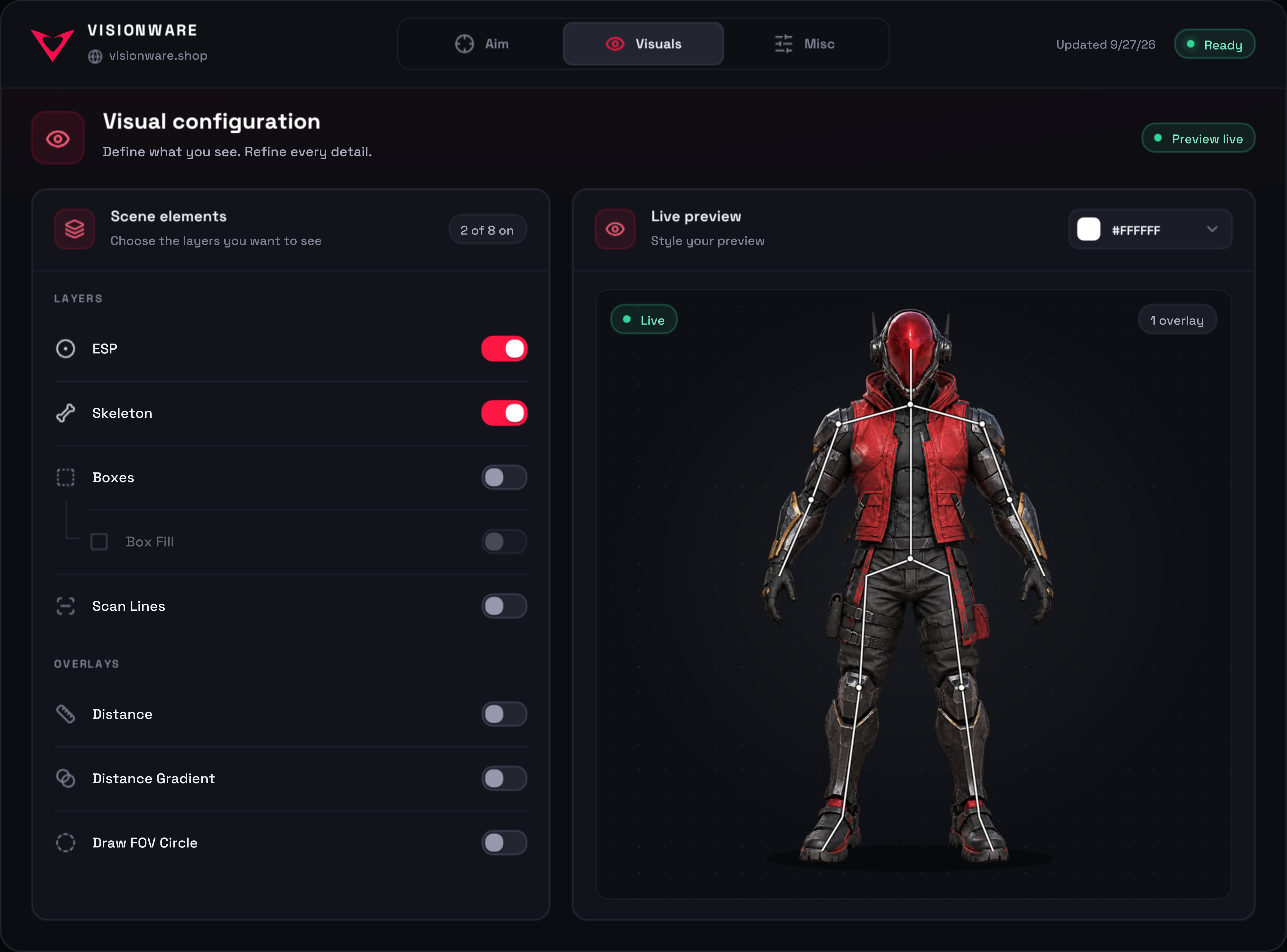Click the Live badge in the preview
This screenshot has height=952, width=1287.
(644, 320)
